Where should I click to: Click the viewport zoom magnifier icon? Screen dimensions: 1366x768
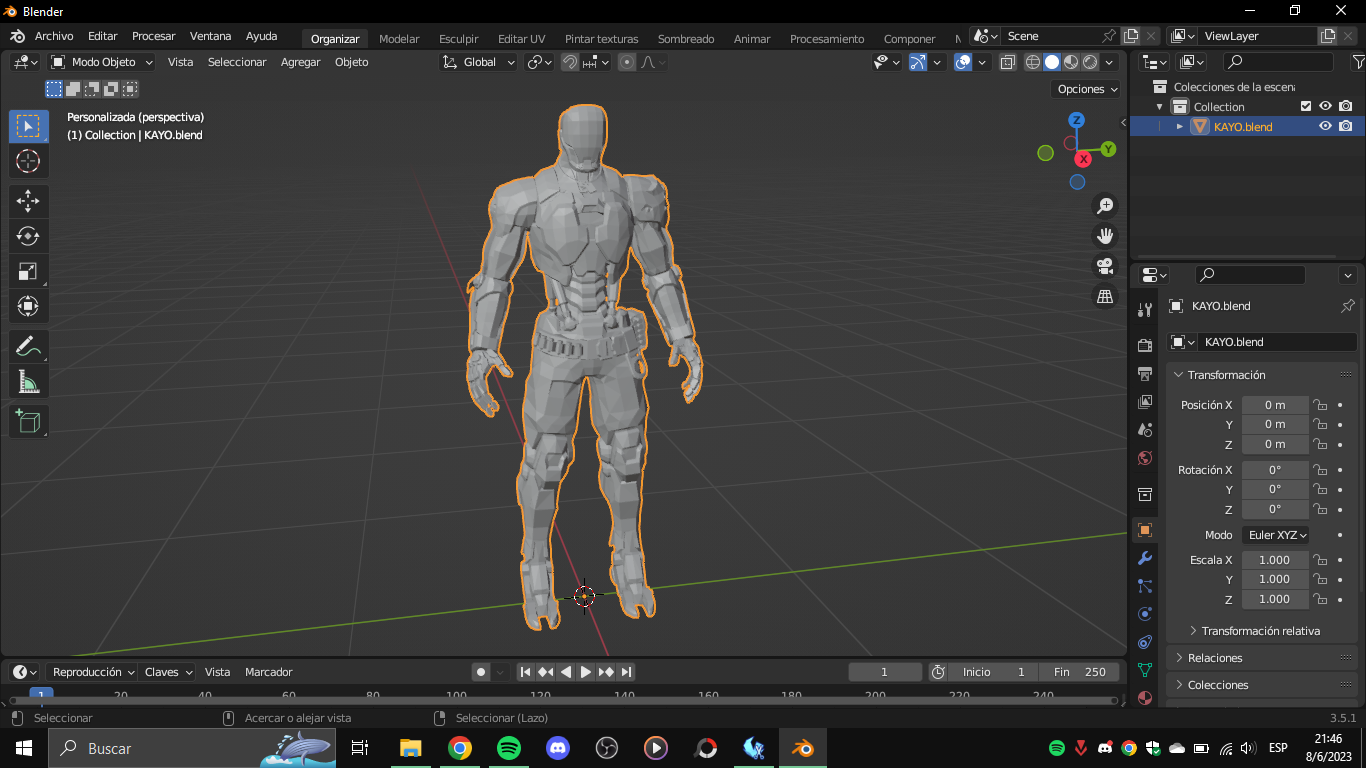(x=1105, y=206)
